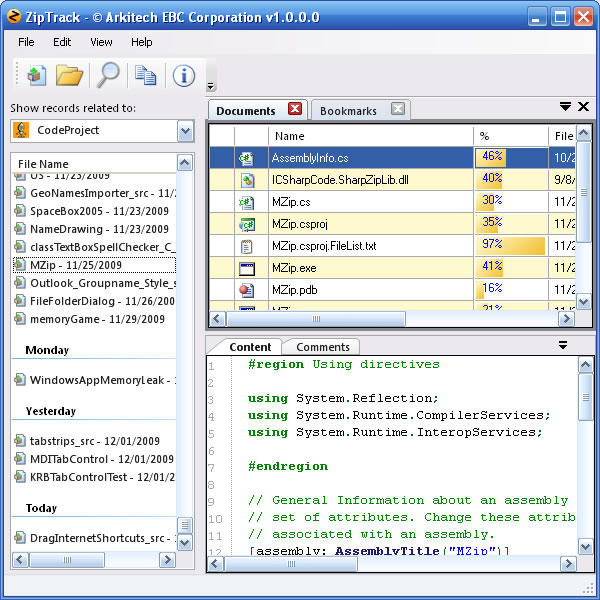Click the MZip.csproj project file icon
The height and width of the screenshot is (600, 600).
click(x=247, y=224)
